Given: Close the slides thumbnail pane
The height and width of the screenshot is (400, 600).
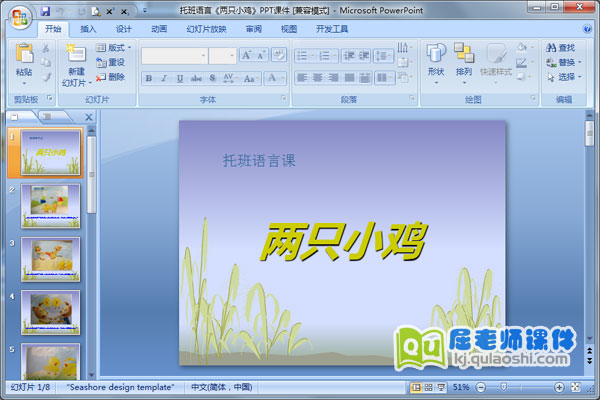Looking at the screenshot, I should [x=89, y=117].
